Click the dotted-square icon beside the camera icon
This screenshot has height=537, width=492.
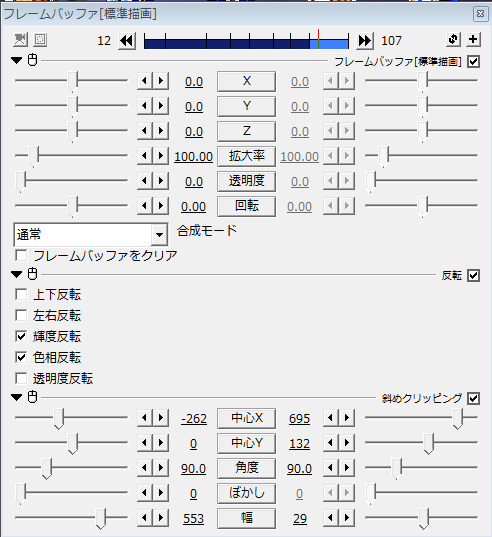coord(40,40)
